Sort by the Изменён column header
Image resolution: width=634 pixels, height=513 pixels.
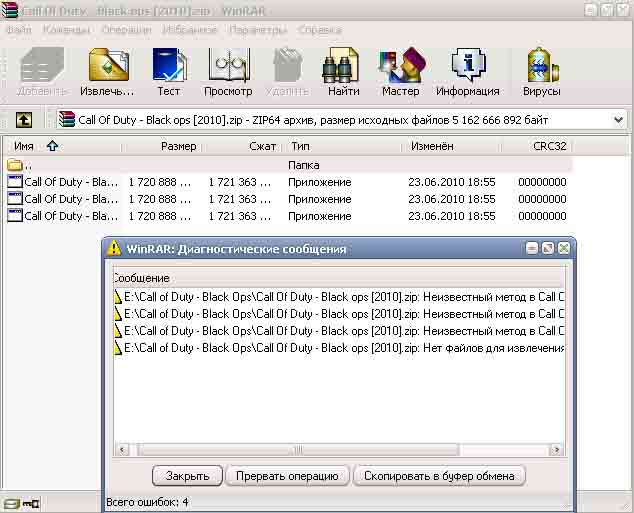tap(452, 146)
